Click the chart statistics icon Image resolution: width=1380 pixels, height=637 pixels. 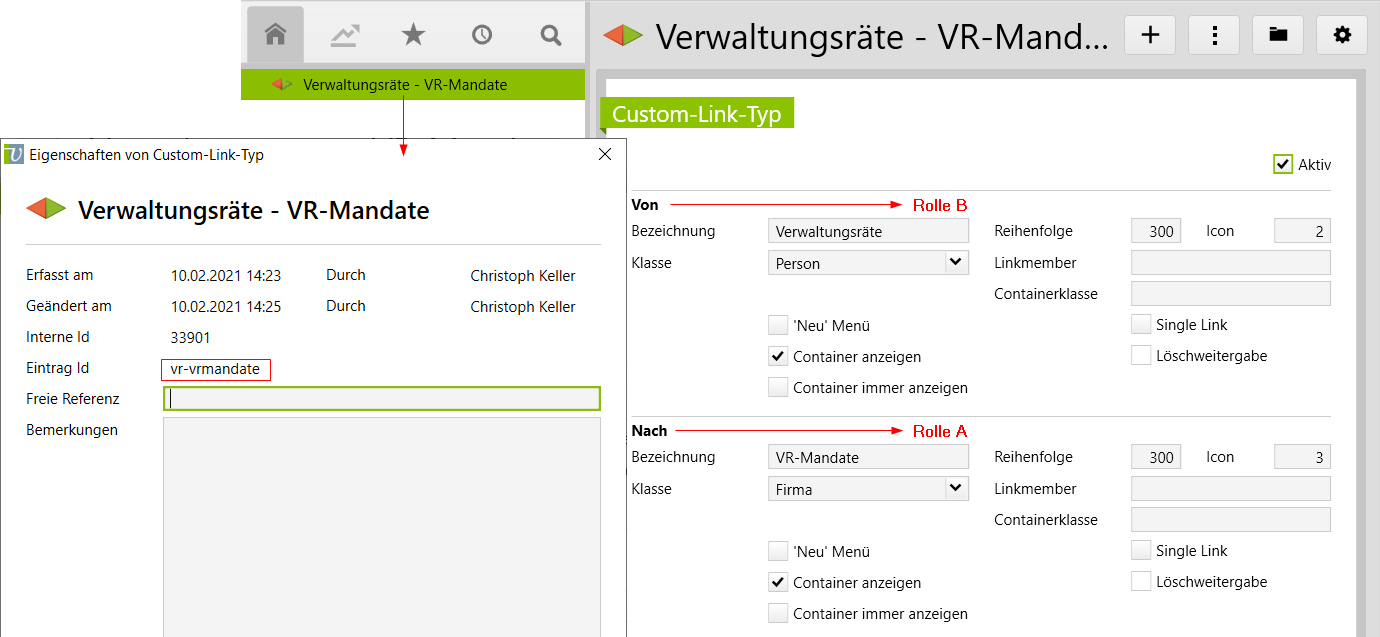point(345,35)
